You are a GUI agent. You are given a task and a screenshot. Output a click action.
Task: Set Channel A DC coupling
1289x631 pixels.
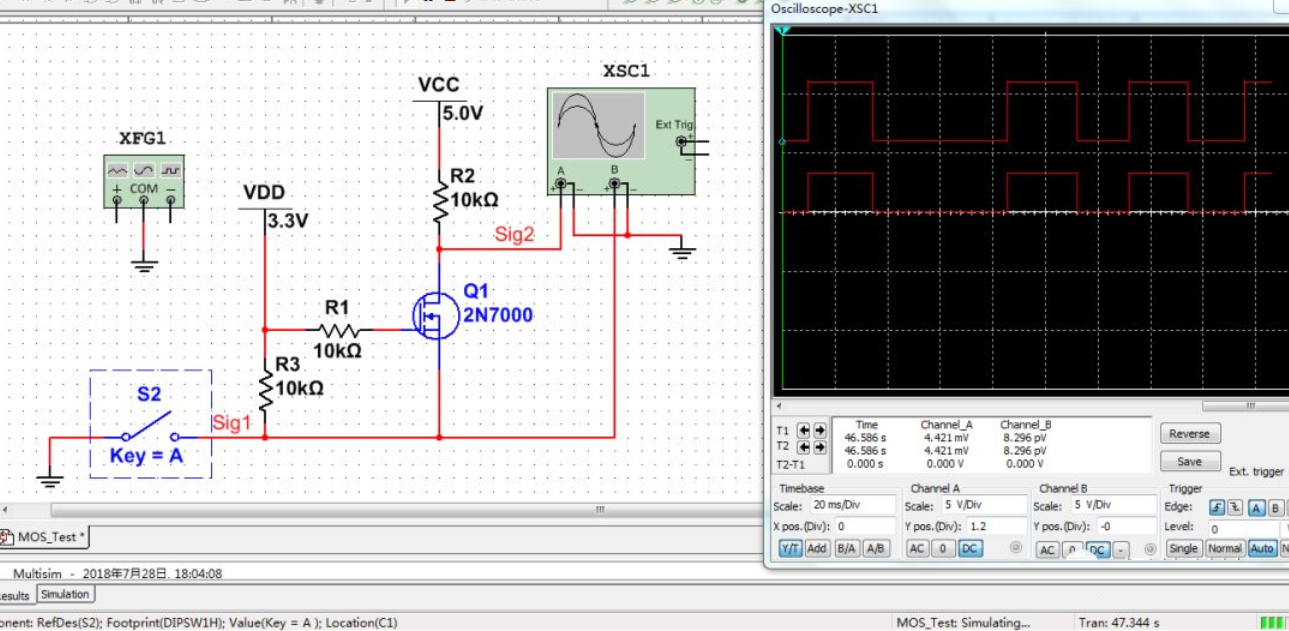[970, 548]
